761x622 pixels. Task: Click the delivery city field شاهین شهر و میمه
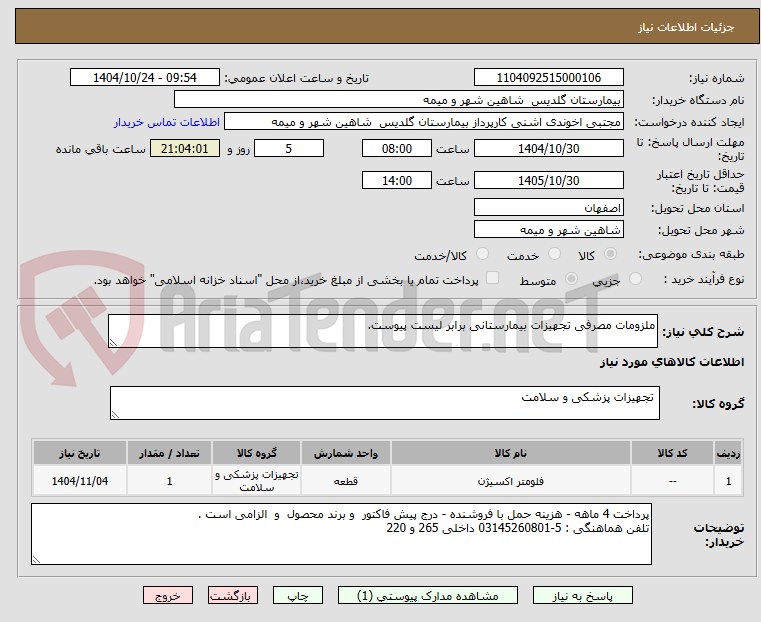[548, 229]
